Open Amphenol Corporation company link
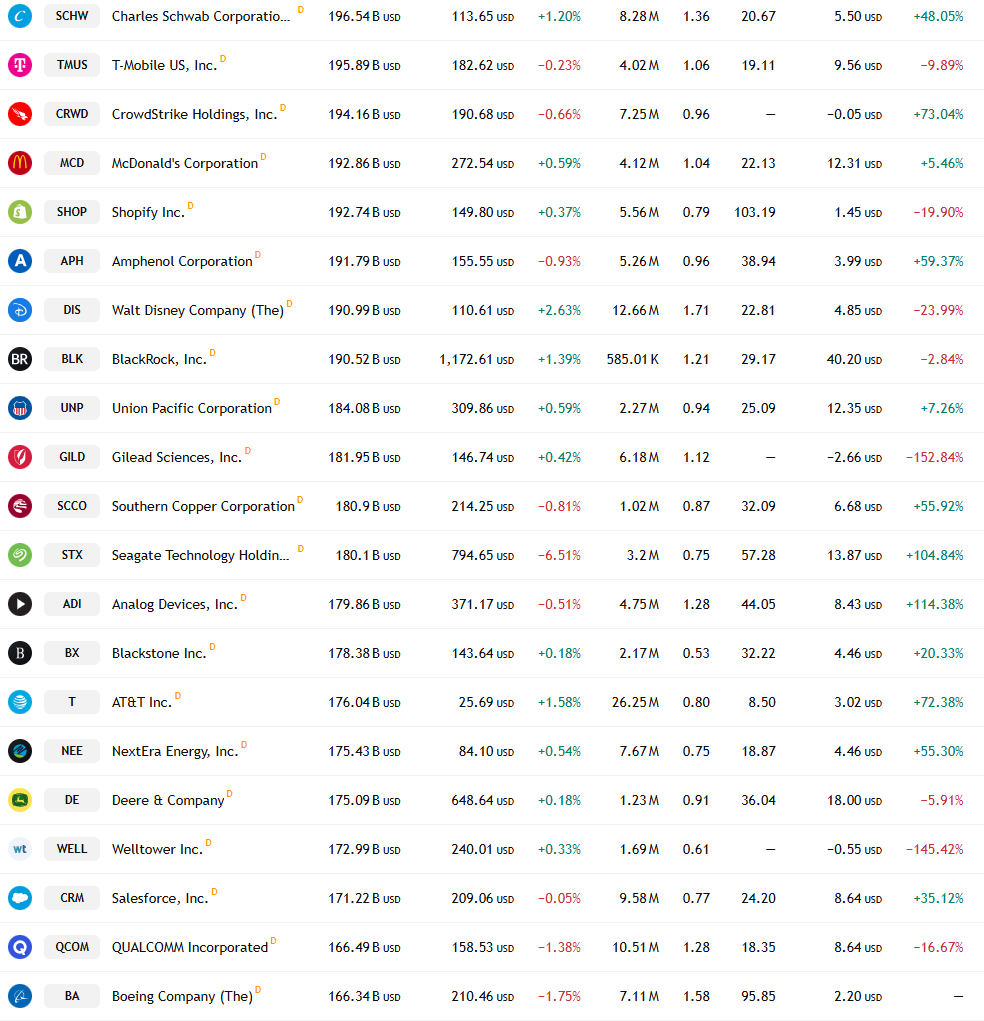Screen dimensions: 984x1021 (x=182, y=261)
